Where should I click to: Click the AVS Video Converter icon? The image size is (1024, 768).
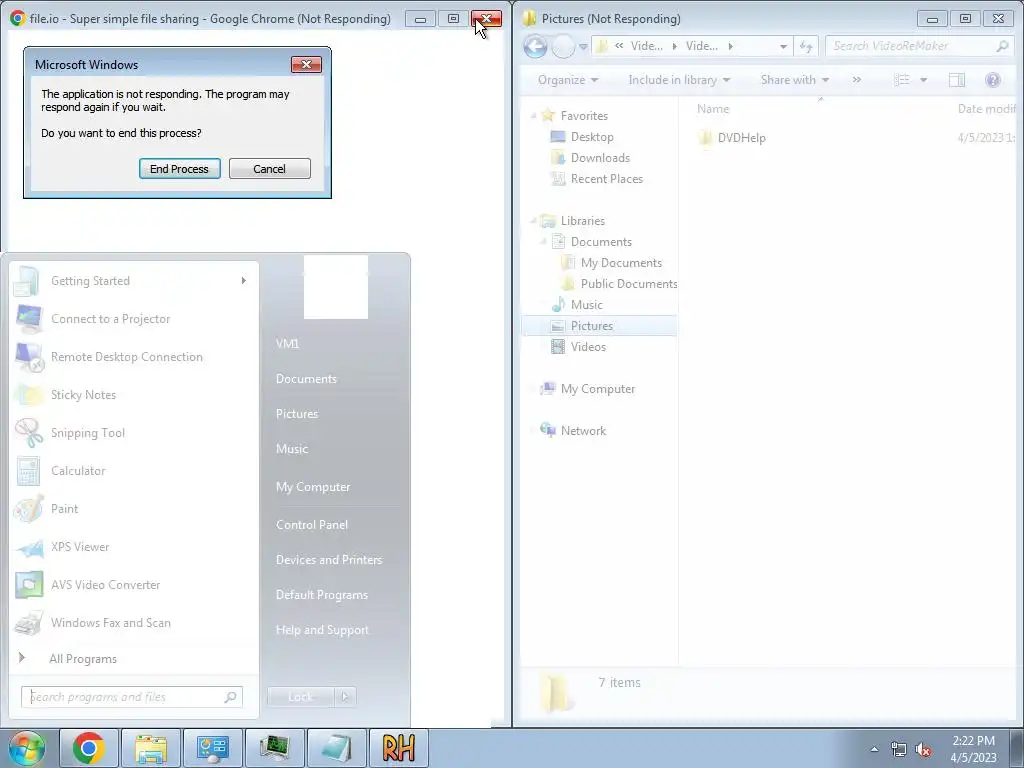(x=29, y=585)
